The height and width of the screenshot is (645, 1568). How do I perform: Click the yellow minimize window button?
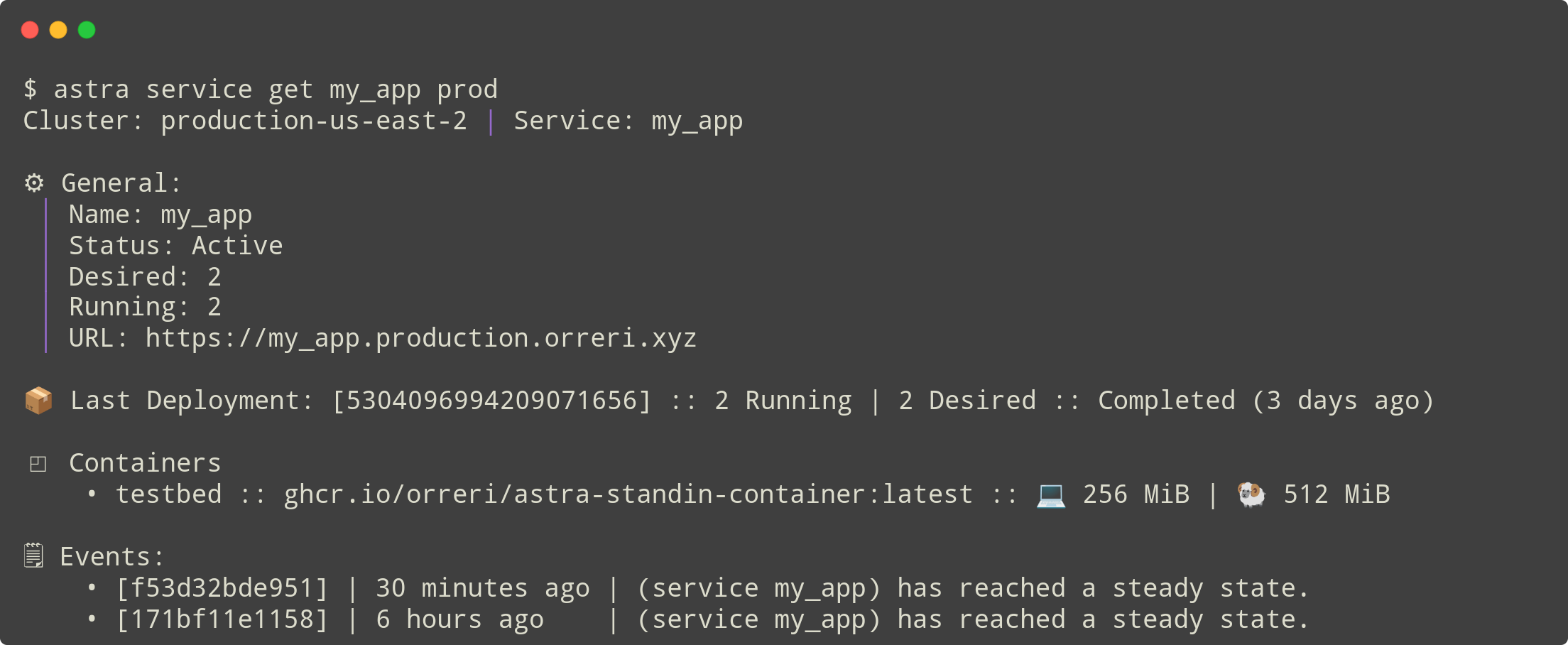[58, 30]
